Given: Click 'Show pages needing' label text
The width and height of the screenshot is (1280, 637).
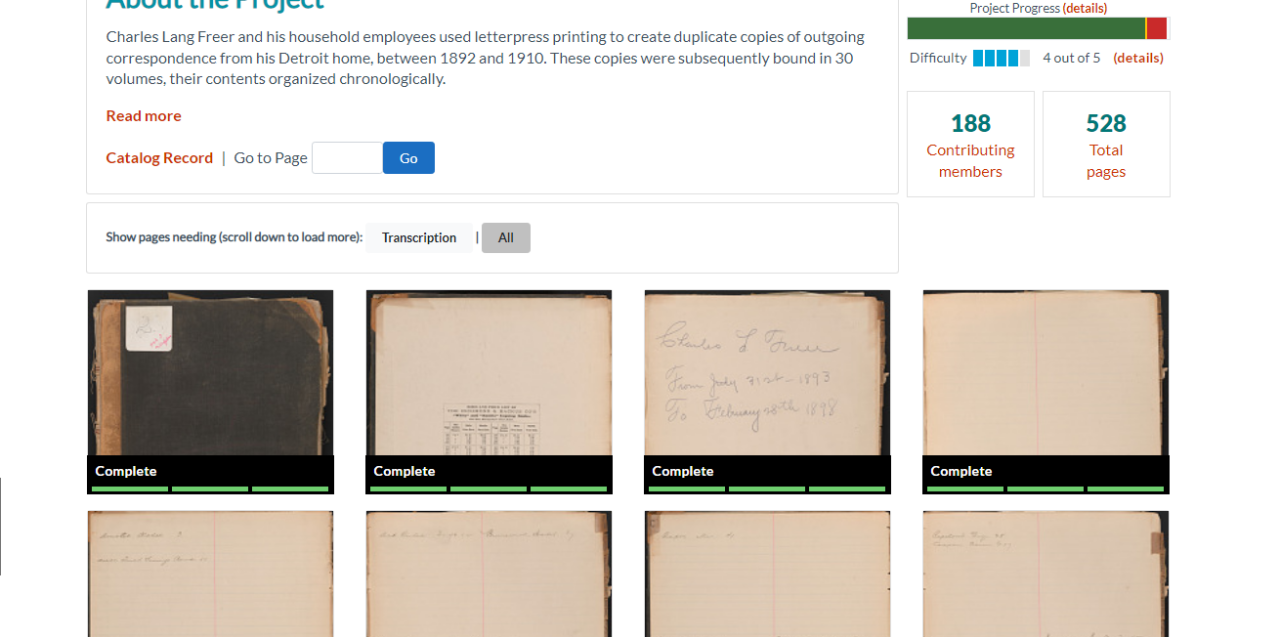Looking at the screenshot, I should click(234, 238).
